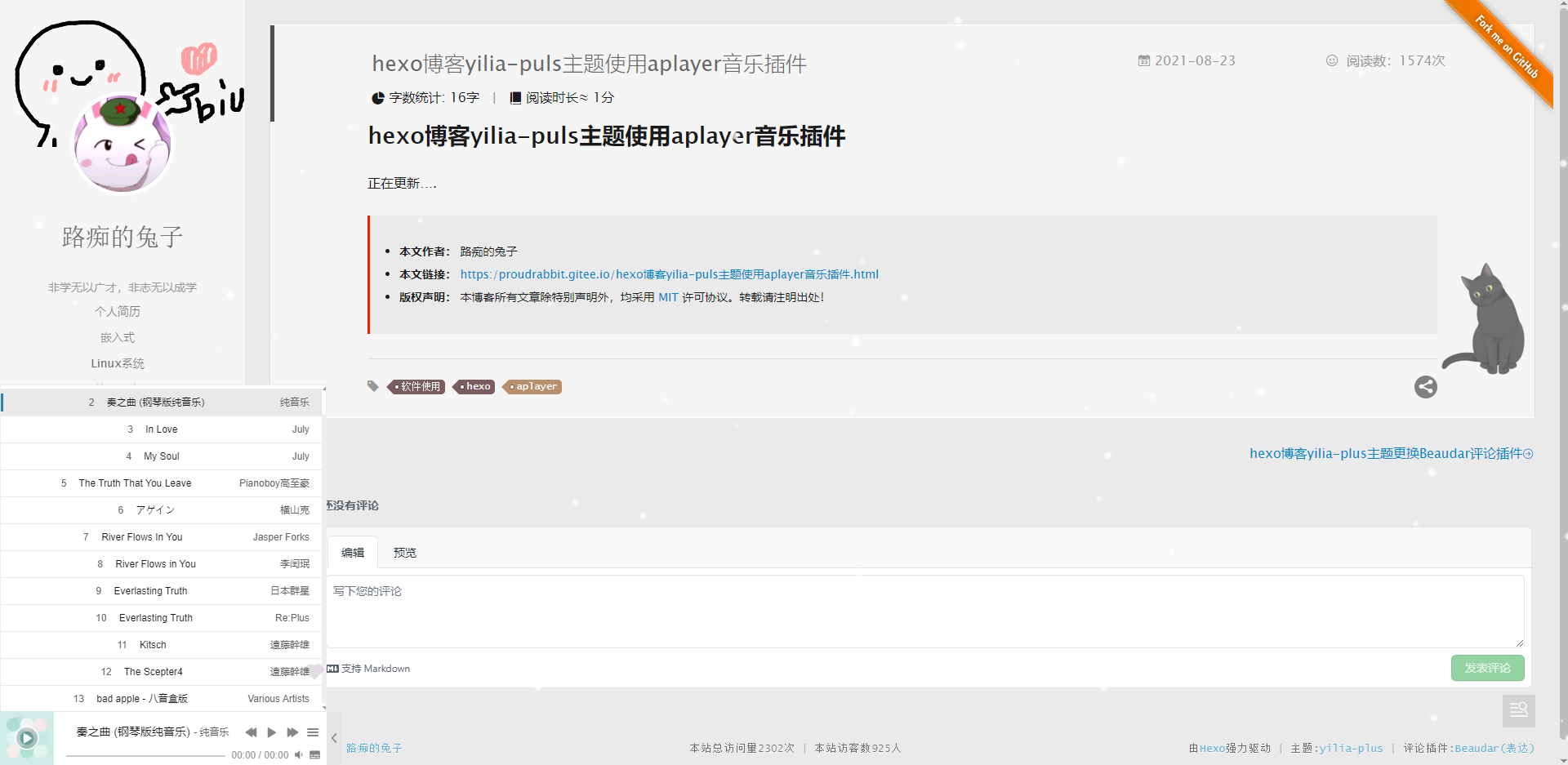Click the gray cat mascot
1568x765 pixels.
1485,320
